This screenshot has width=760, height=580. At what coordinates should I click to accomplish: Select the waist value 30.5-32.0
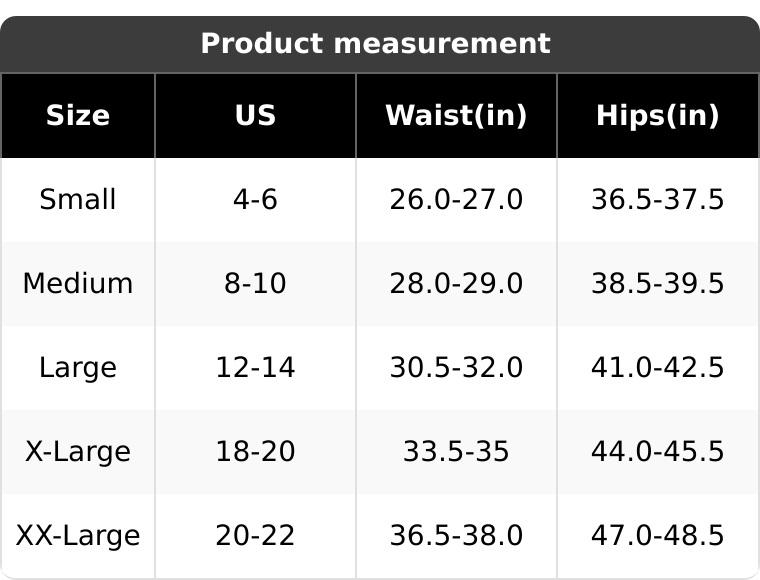pyautogui.click(x=456, y=368)
